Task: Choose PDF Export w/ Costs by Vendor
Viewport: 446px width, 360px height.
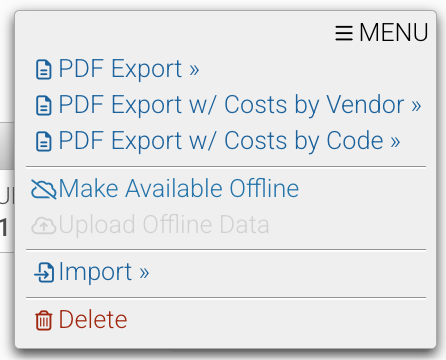Action: tap(228, 105)
